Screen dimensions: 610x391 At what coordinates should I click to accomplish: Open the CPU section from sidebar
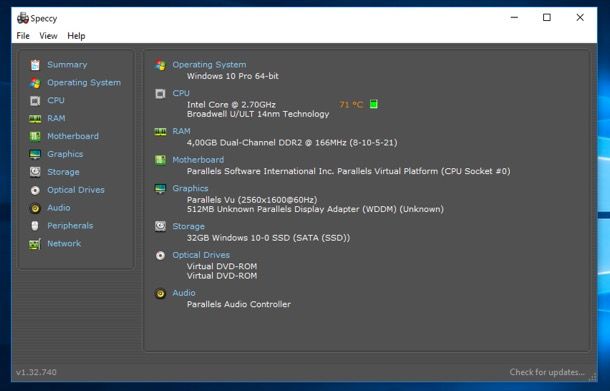coord(56,100)
